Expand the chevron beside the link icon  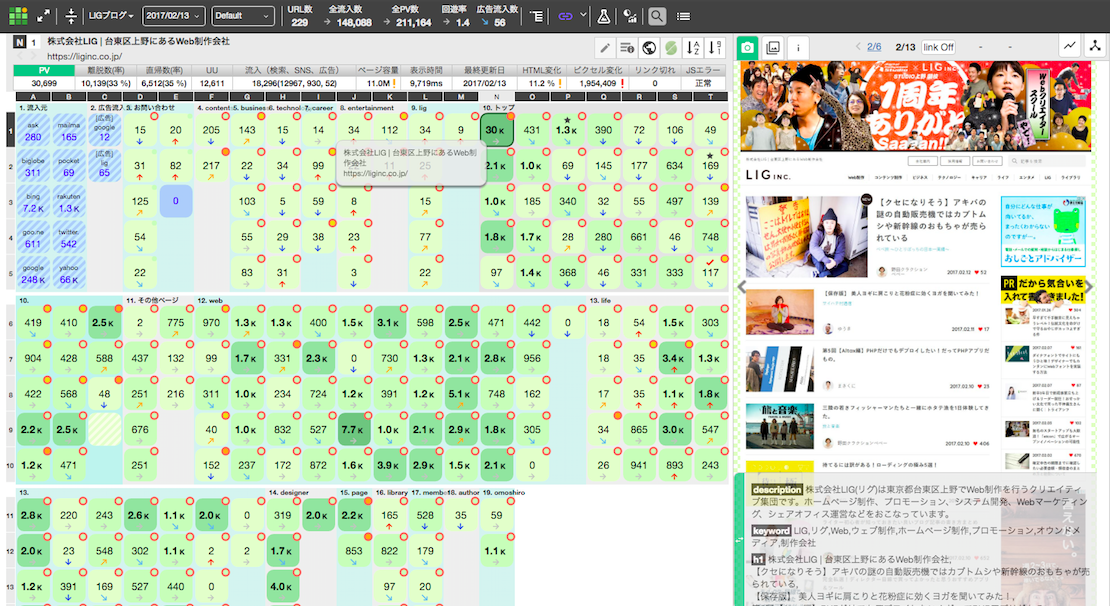(583, 15)
